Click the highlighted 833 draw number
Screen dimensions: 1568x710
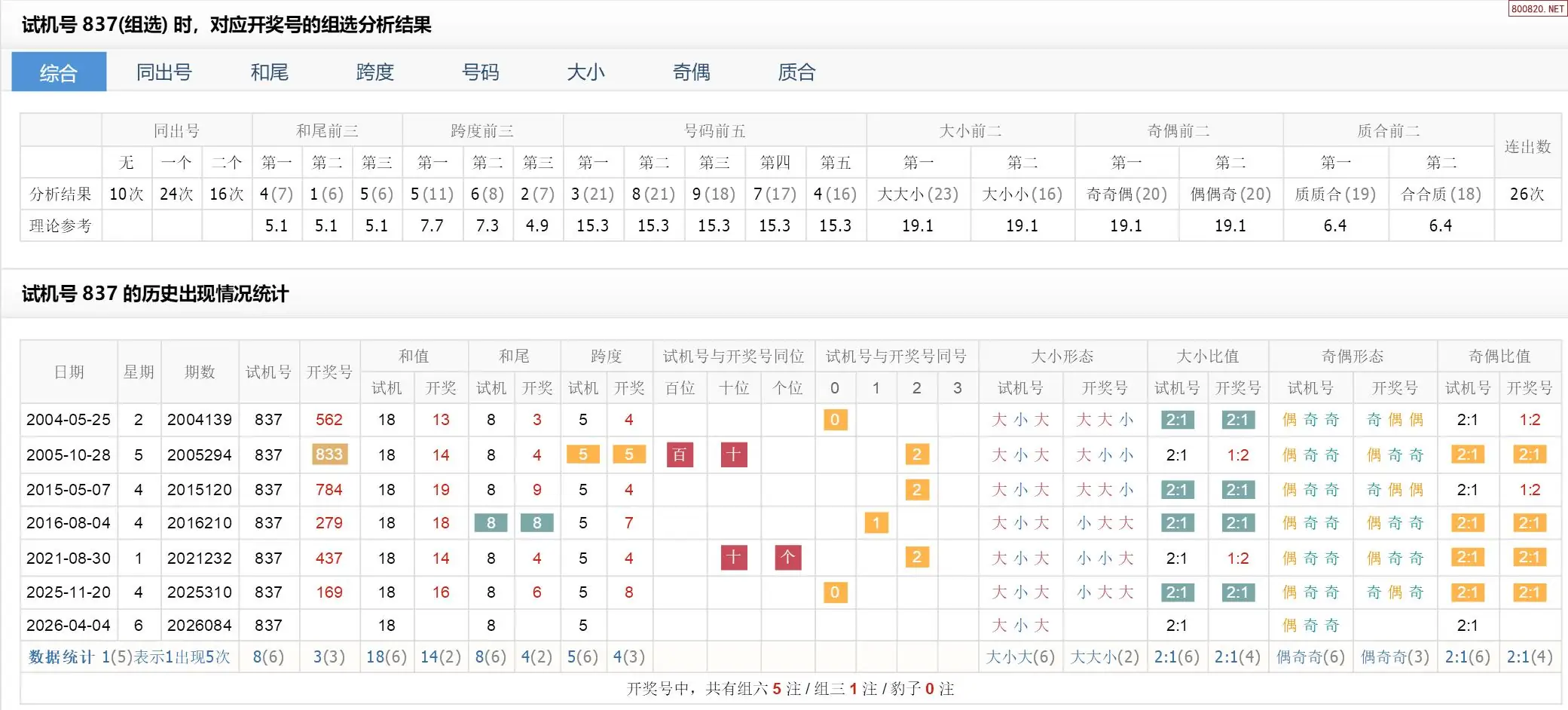coord(329,454)
